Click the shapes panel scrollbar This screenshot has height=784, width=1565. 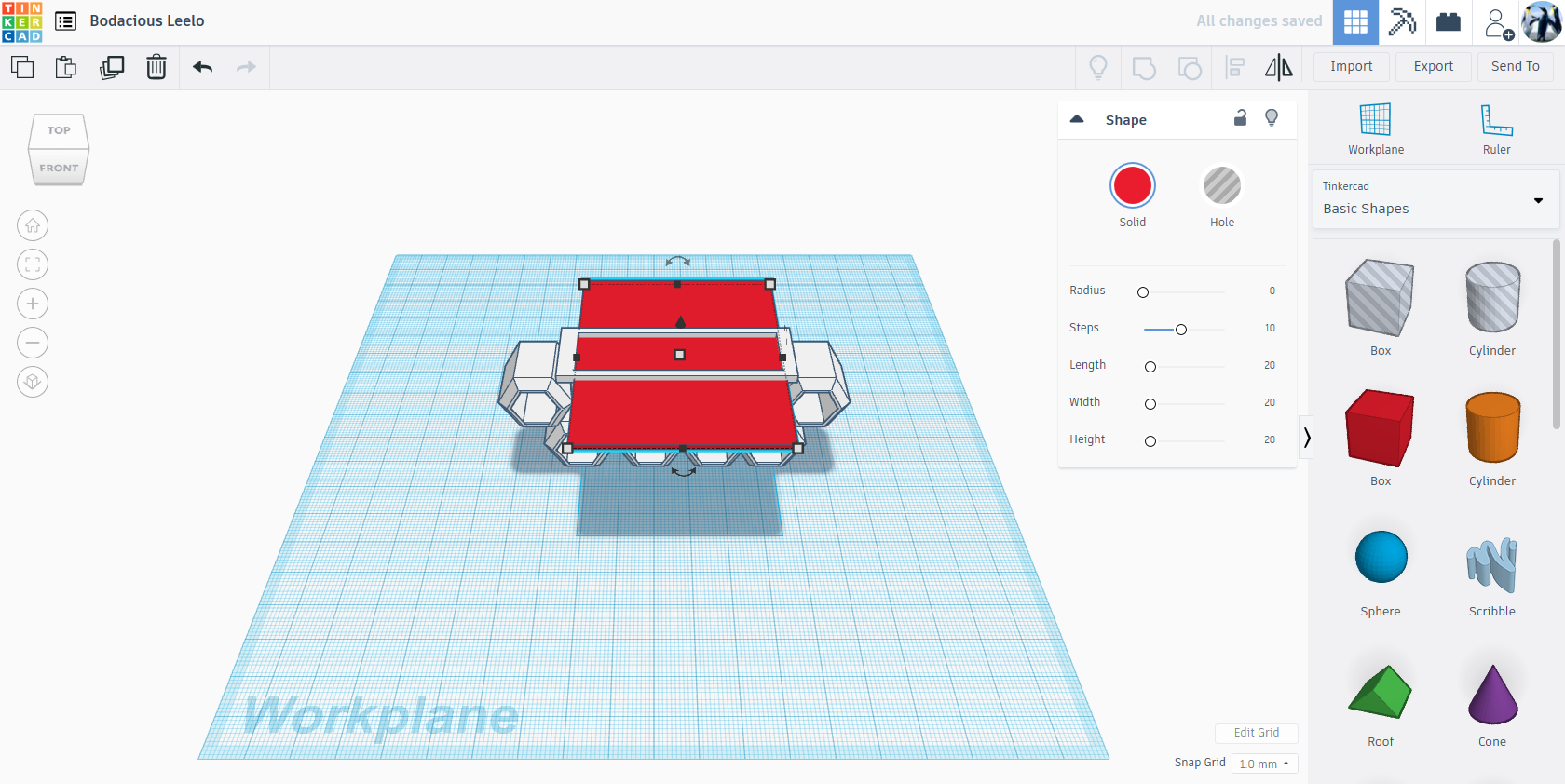(x=1557, y=334)
